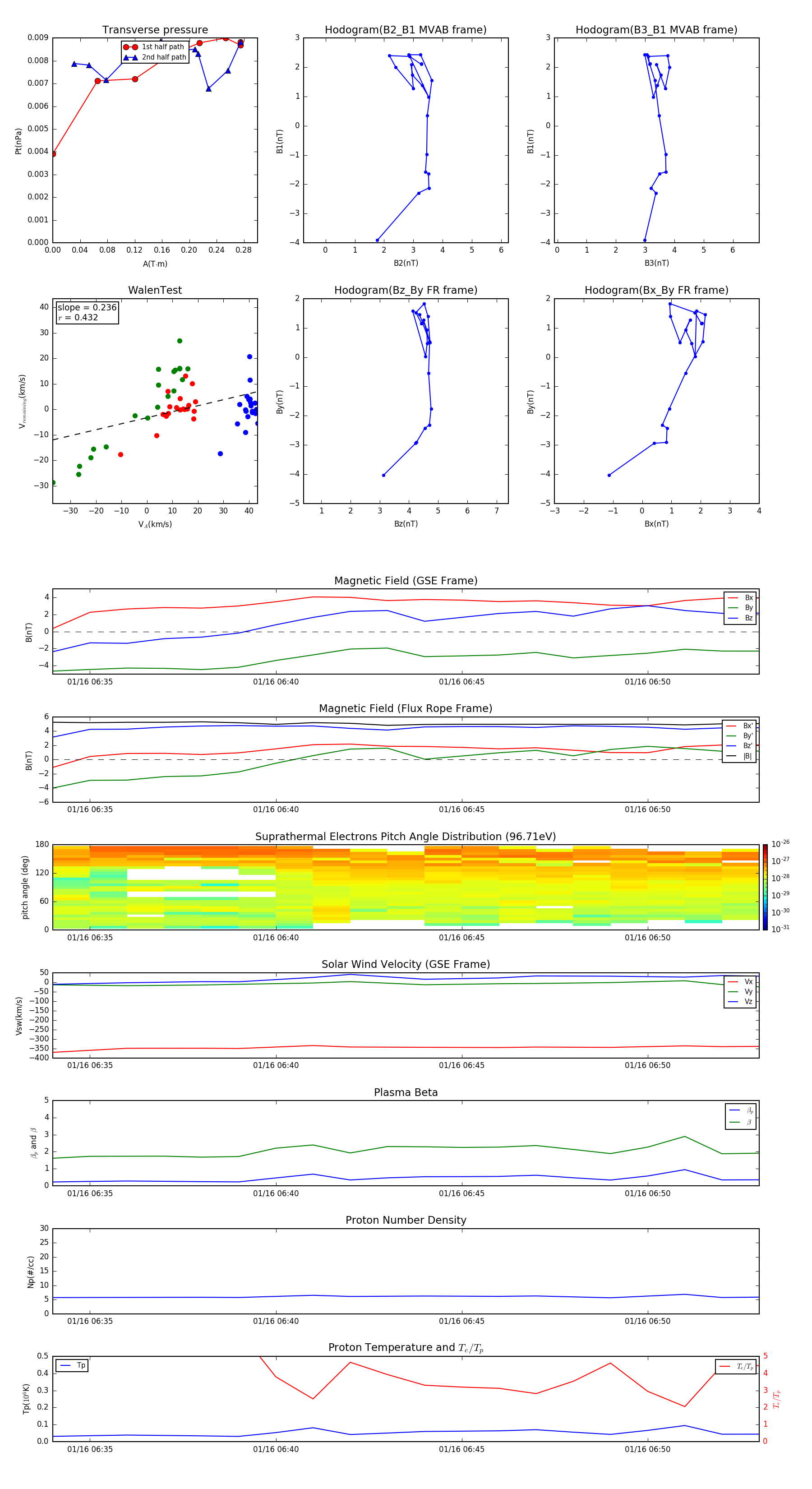Select the "2nd half path" legend entry
This screenshot has width=812, height=1489.
tap(155, 57)
